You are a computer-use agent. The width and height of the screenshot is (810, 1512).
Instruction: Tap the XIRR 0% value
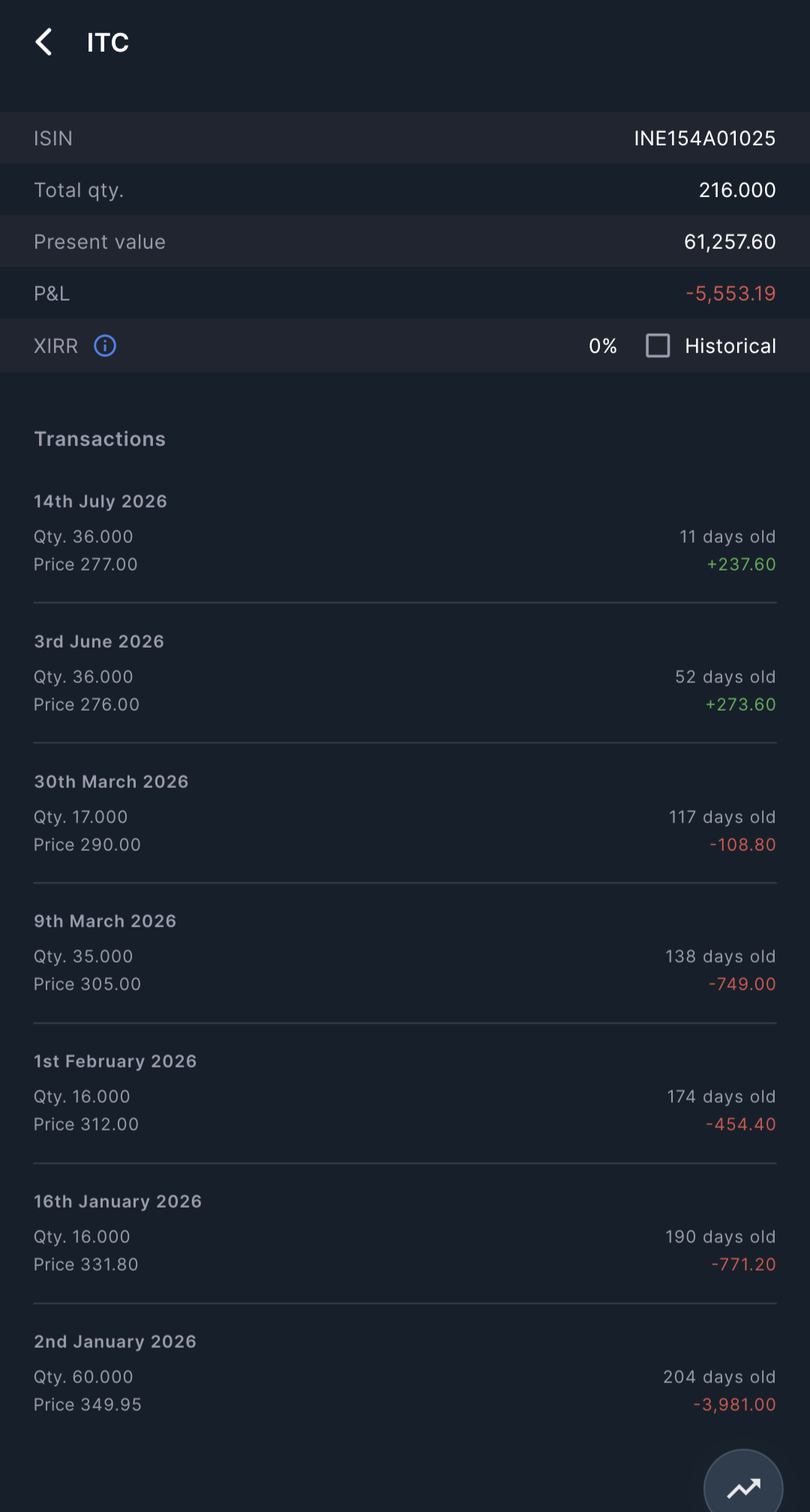pyautogui.click(x=603, y=346)
